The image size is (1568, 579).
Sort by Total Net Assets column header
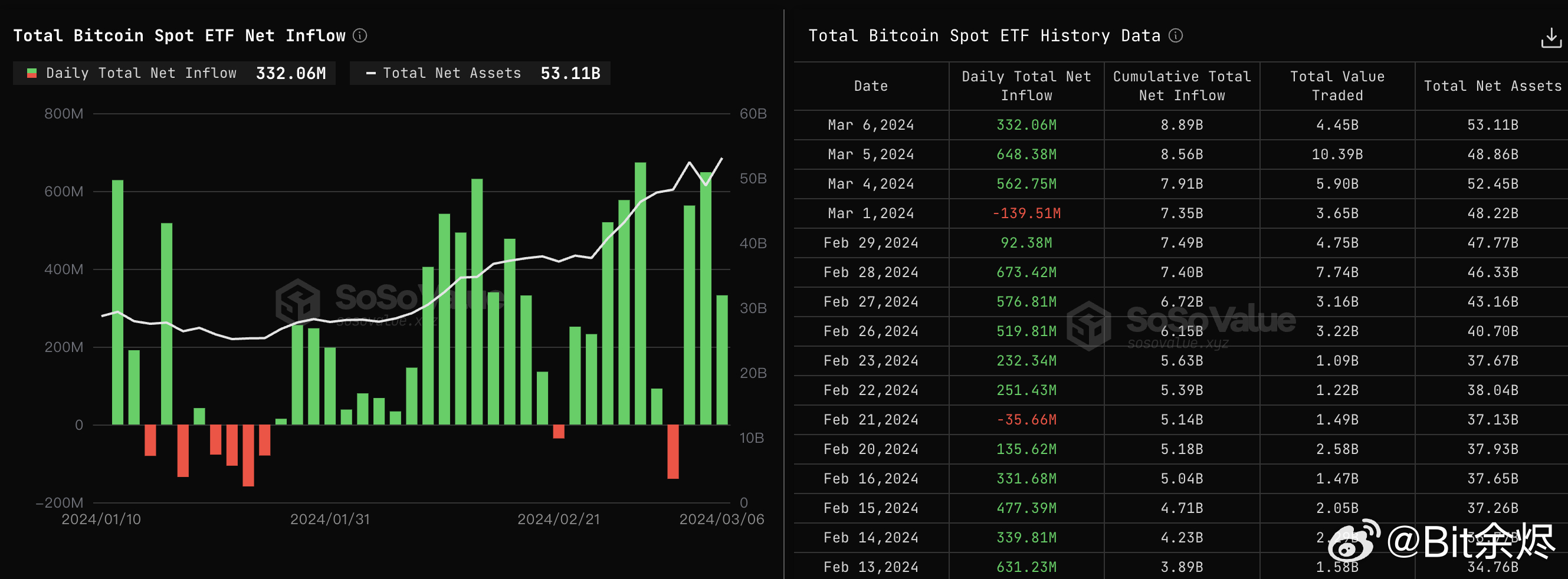tap(1492, 86)
